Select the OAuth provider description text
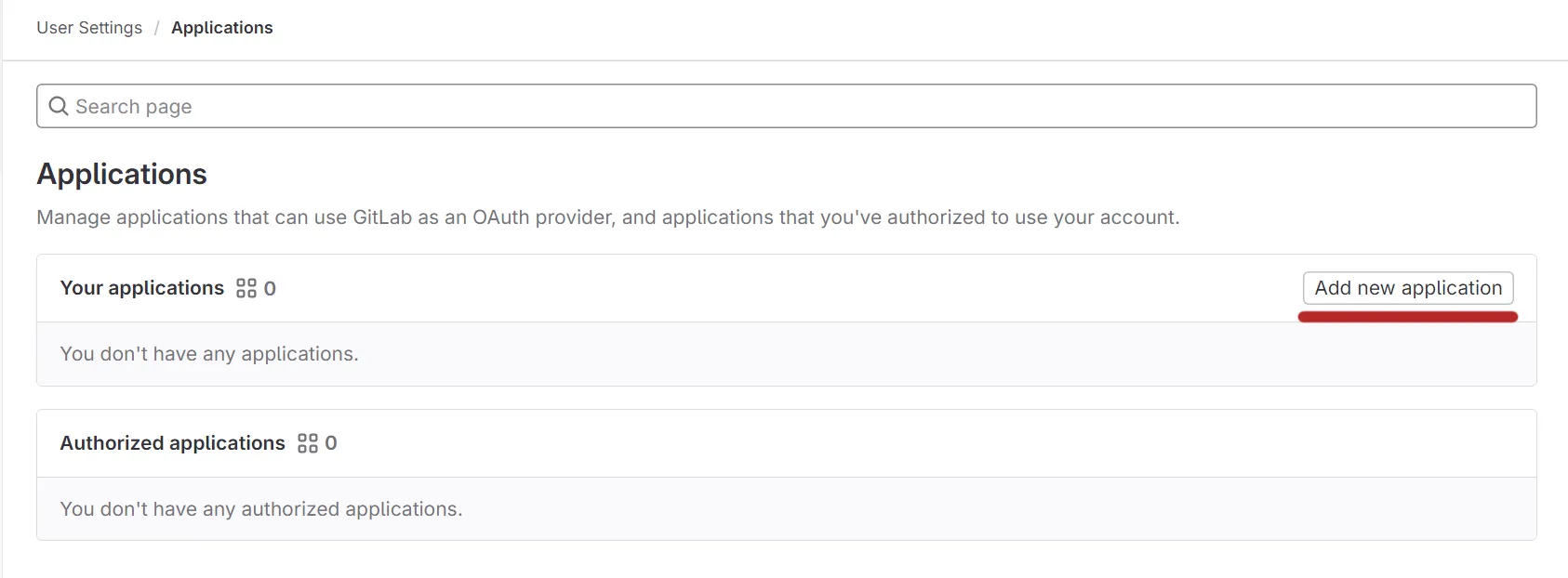The width and height of the screenshot is (1568, 578). point(606,217)
